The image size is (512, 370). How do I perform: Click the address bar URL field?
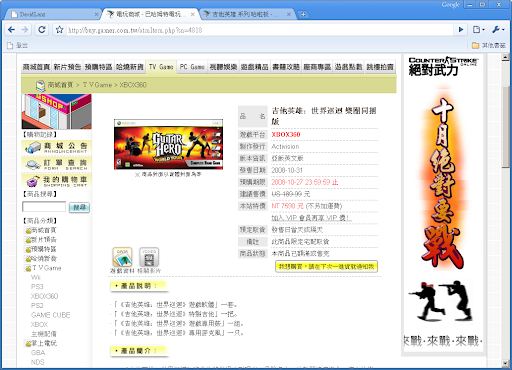[x=260, y=30]
